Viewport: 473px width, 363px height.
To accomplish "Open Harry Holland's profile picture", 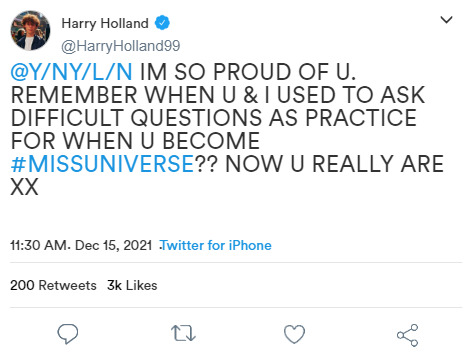I will pos(30,30).
